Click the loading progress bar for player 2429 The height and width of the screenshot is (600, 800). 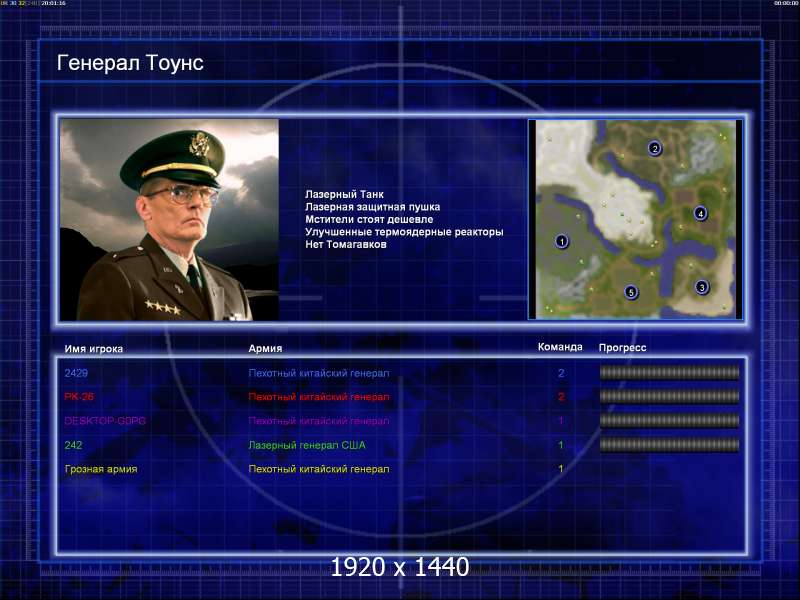pyautogui.click(x=669, y=373)
